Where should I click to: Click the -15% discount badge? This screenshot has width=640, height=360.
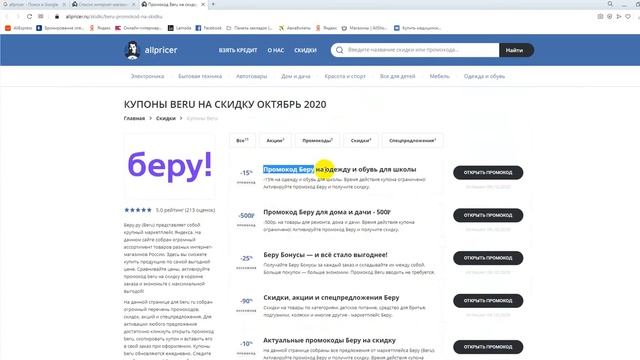pos(246,173)
